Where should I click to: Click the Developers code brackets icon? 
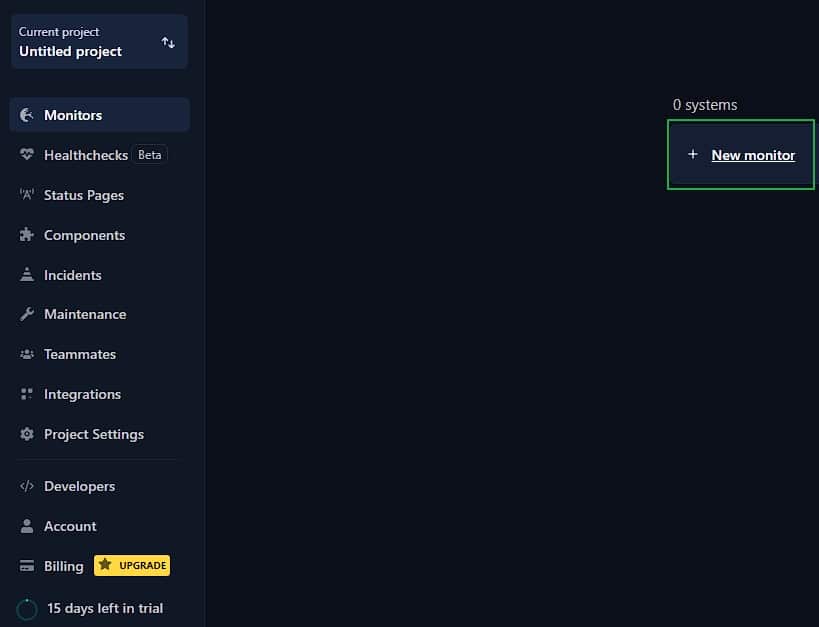pos(27,486)
